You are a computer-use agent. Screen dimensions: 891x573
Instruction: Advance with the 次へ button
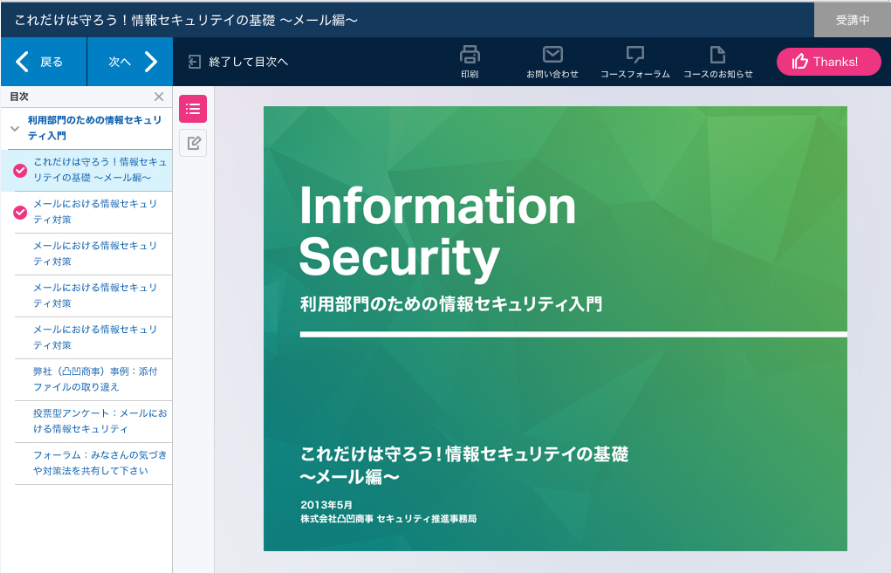(x=130, y=62)
